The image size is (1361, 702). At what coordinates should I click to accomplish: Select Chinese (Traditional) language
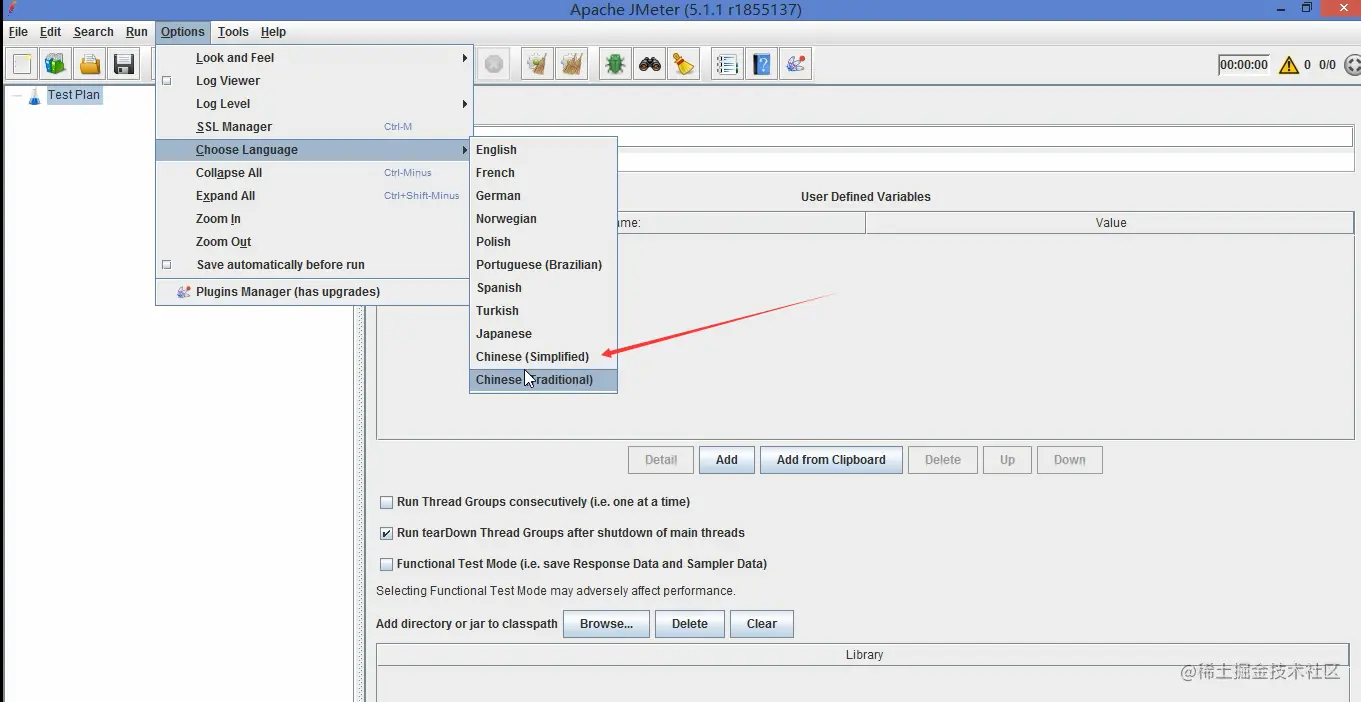click(x=543, y=380)
